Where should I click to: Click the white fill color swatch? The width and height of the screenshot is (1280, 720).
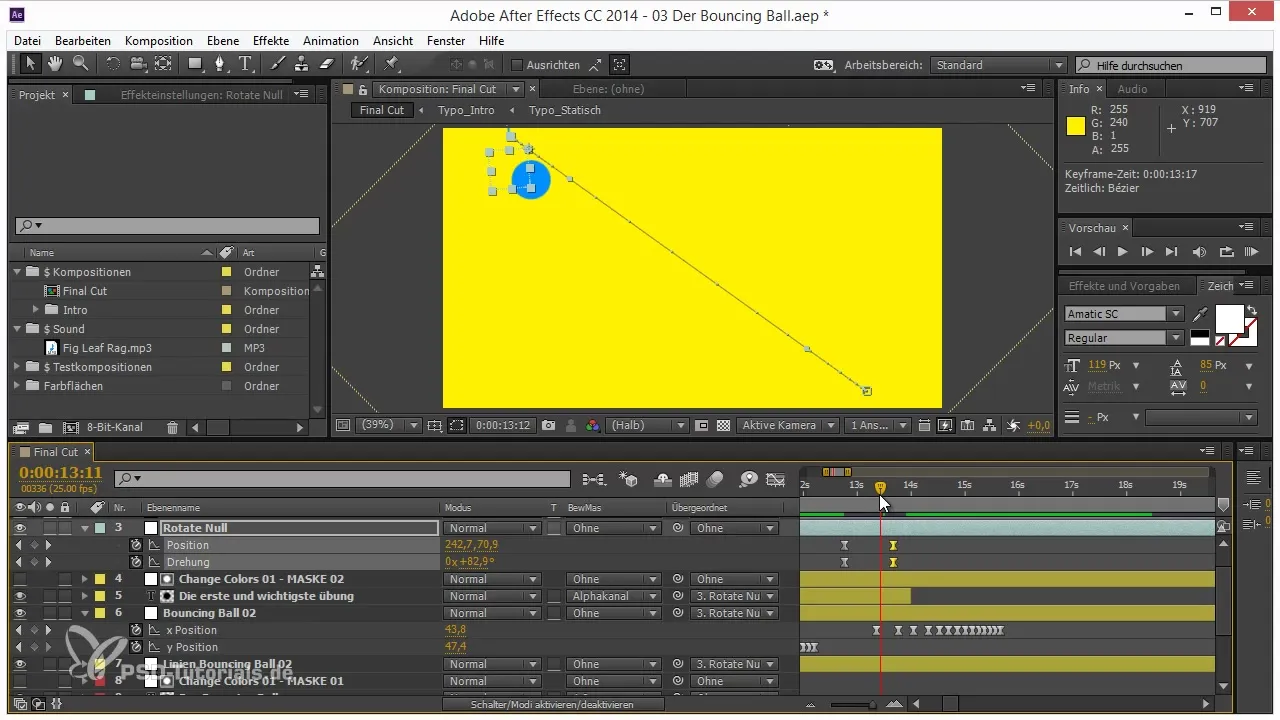coord(1229,319)
